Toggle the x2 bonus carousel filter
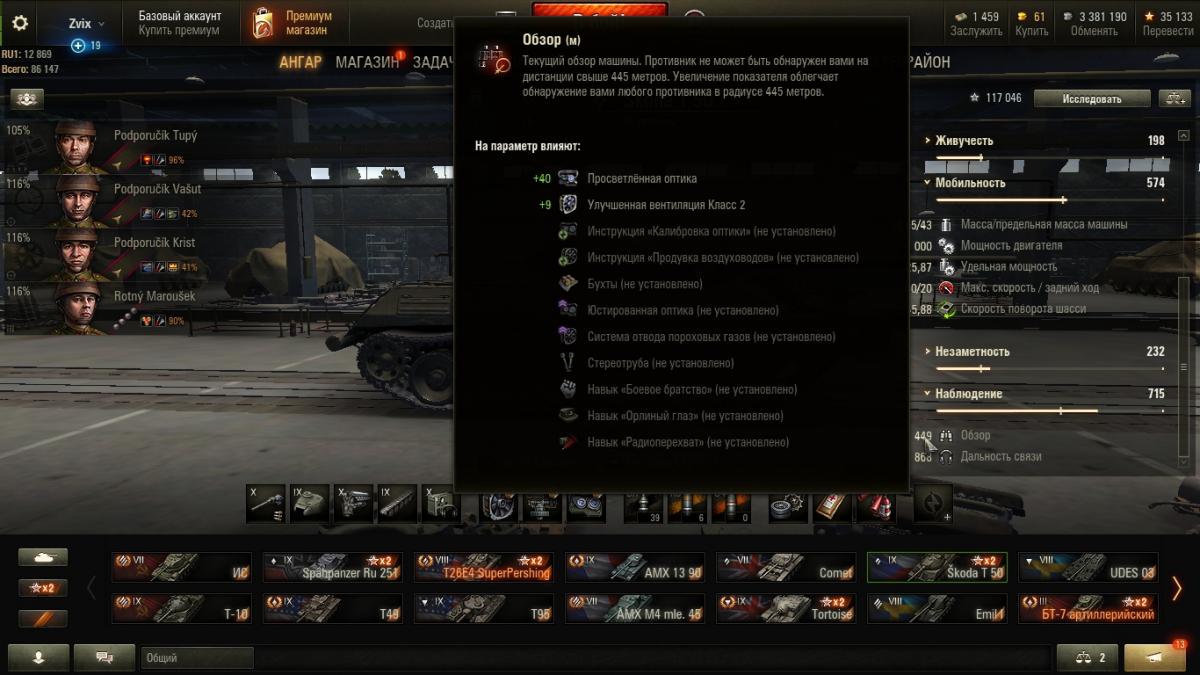 43,588
